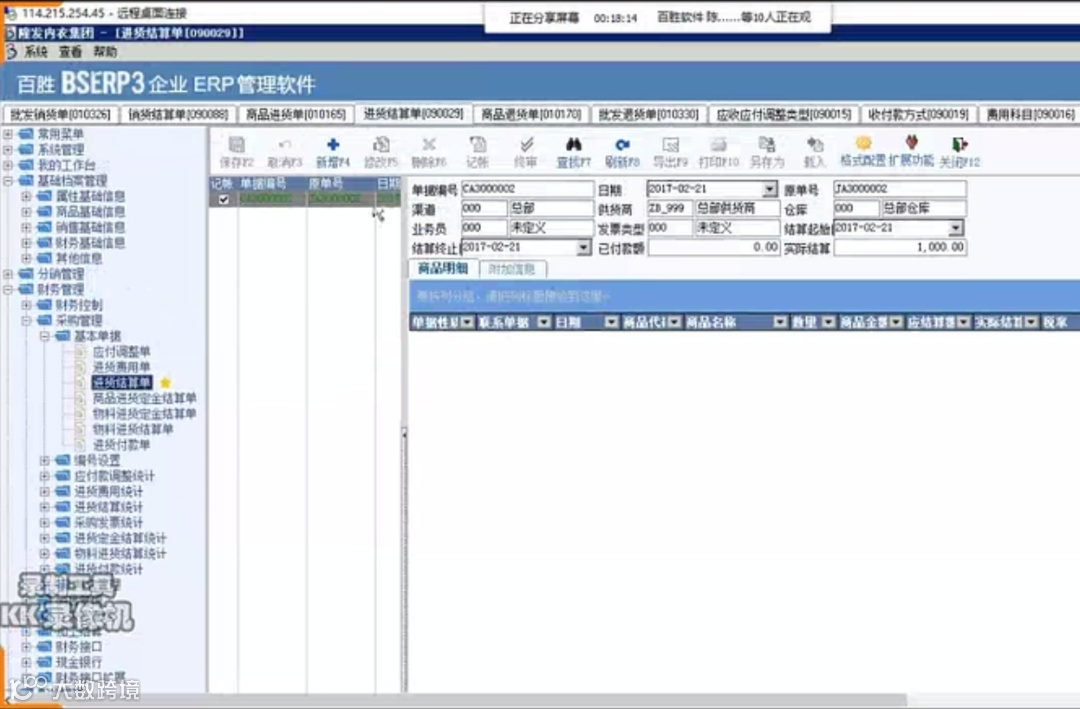1080x709 pixels.
Task: Click the 进货付款单 document icon in tree
Action: (x=81, y=444)
